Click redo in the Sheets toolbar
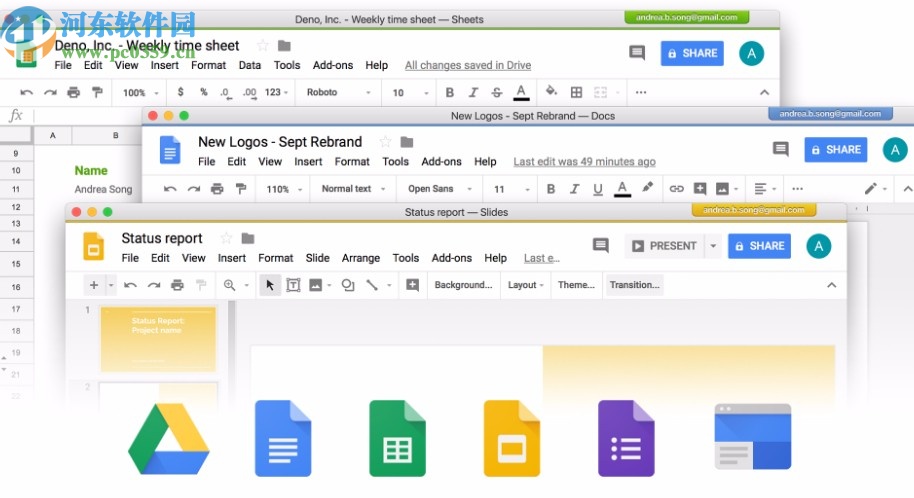The image size is (914, 498). pyautogui.click(x=51, y=92)
